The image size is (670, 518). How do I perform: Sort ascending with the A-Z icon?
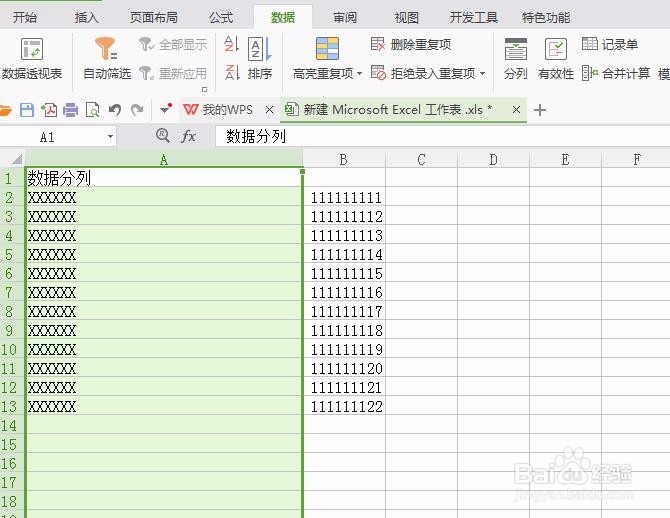231,44
